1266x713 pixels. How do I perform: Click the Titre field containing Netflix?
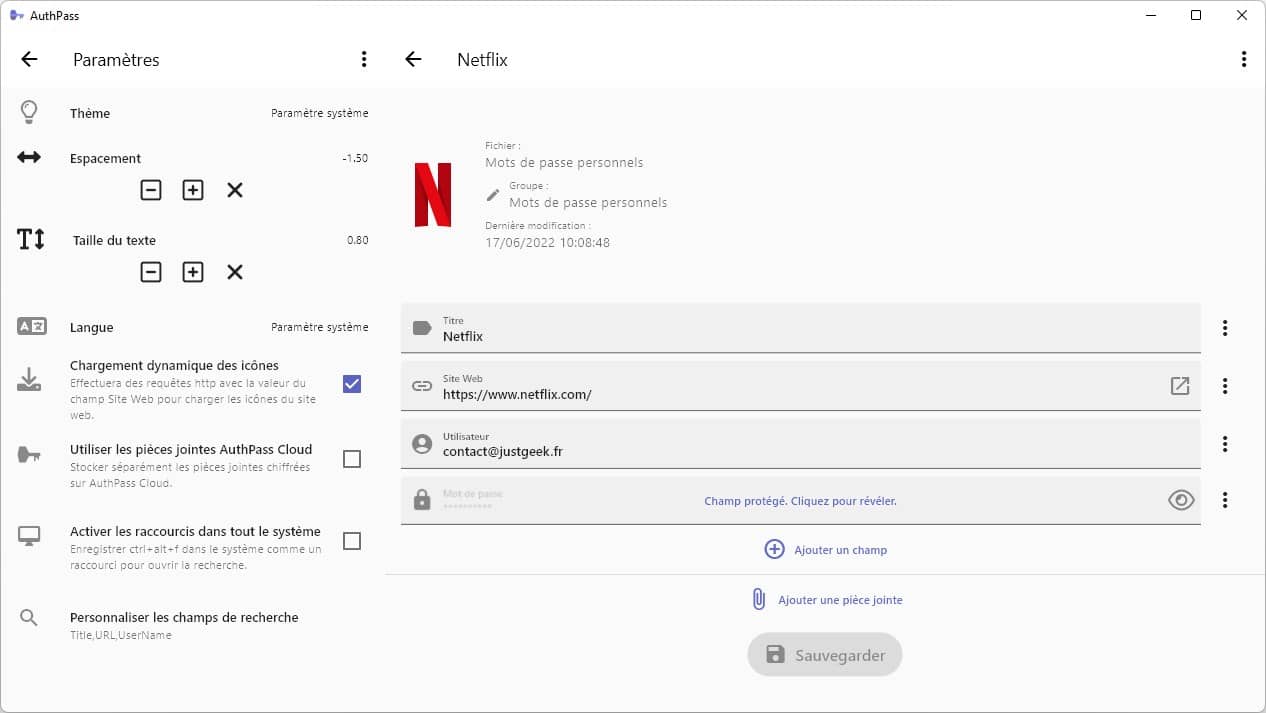(801, 328)
